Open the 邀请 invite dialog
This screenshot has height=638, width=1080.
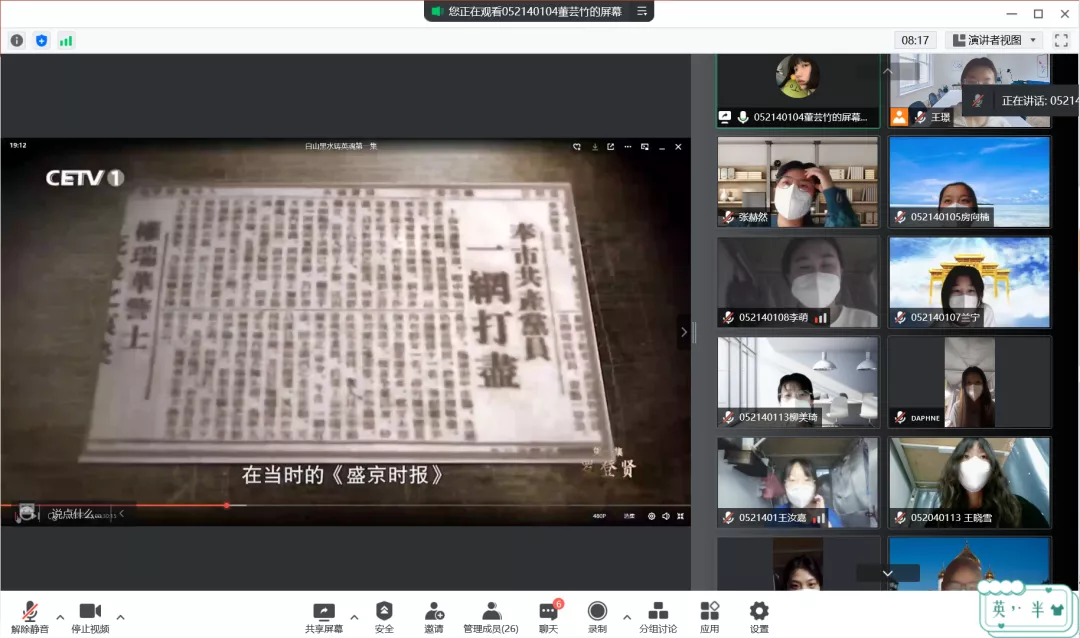pos(434,617)
